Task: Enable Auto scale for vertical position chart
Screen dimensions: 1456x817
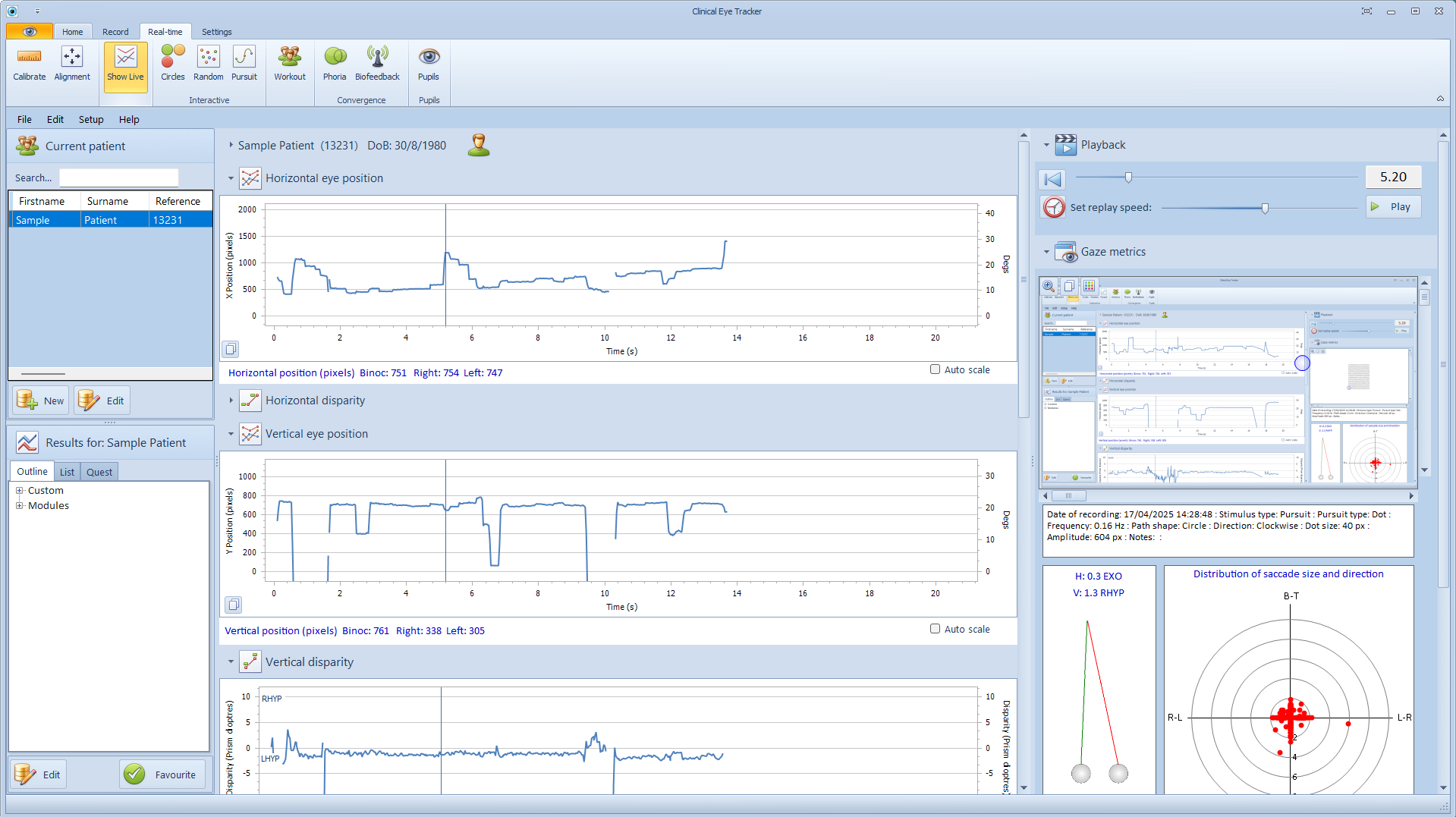Action: pyautogui.click(x=935, y=629)
